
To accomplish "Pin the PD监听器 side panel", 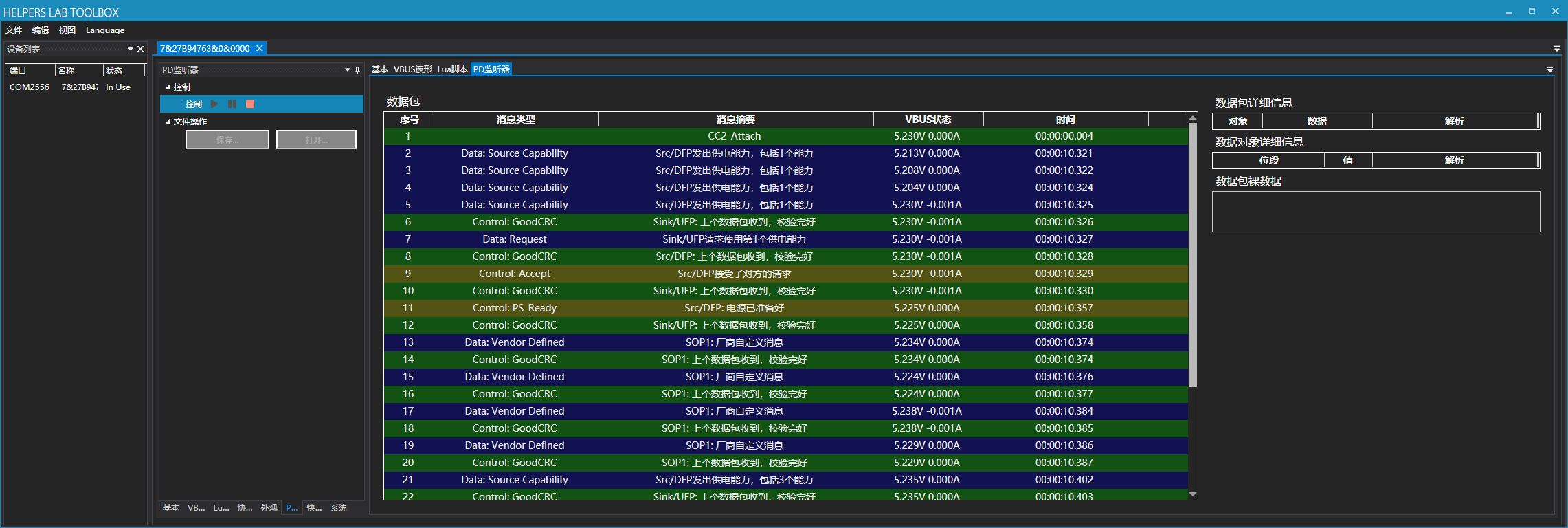I will (x=357, y=69).
